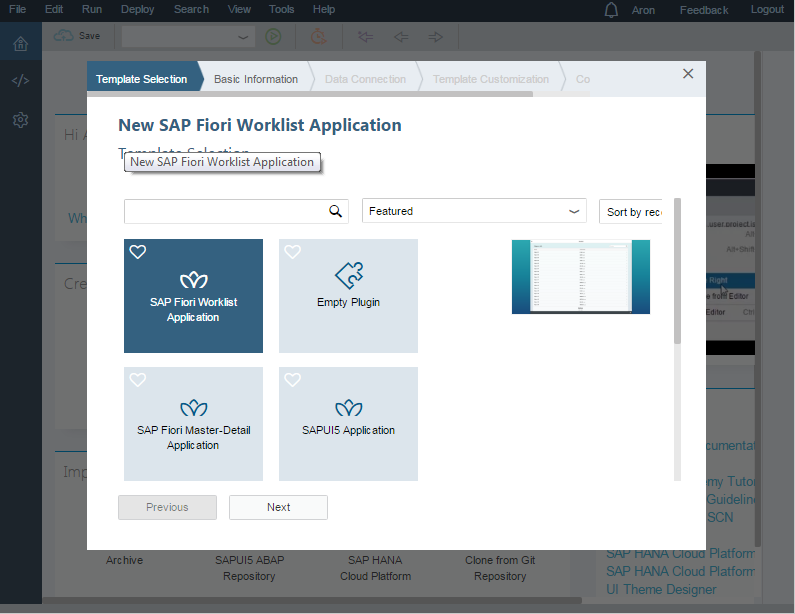Open the View menu
This screenshot has width=795, height=614.
pos(239,10)
